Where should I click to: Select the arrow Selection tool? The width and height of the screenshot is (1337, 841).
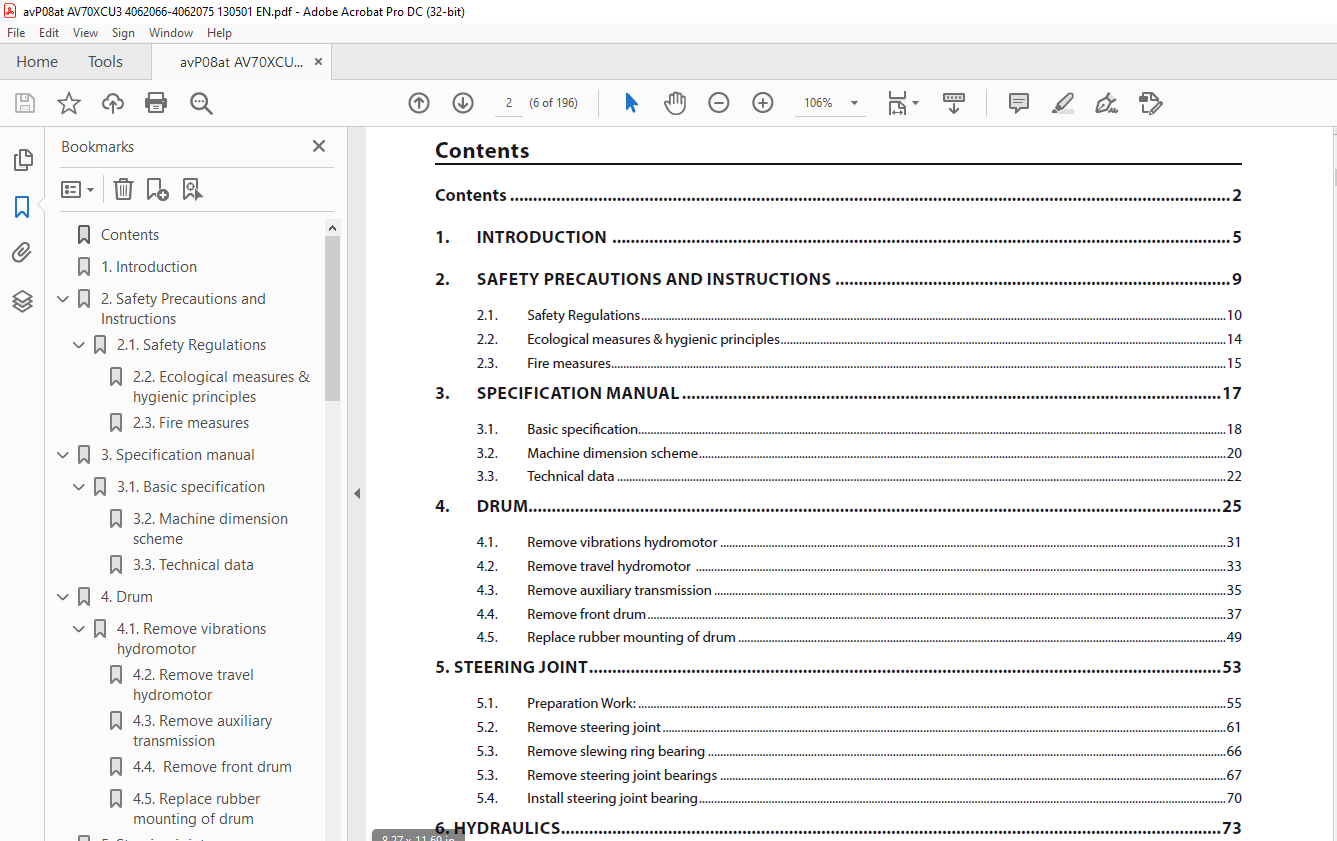tap(631, 103)
